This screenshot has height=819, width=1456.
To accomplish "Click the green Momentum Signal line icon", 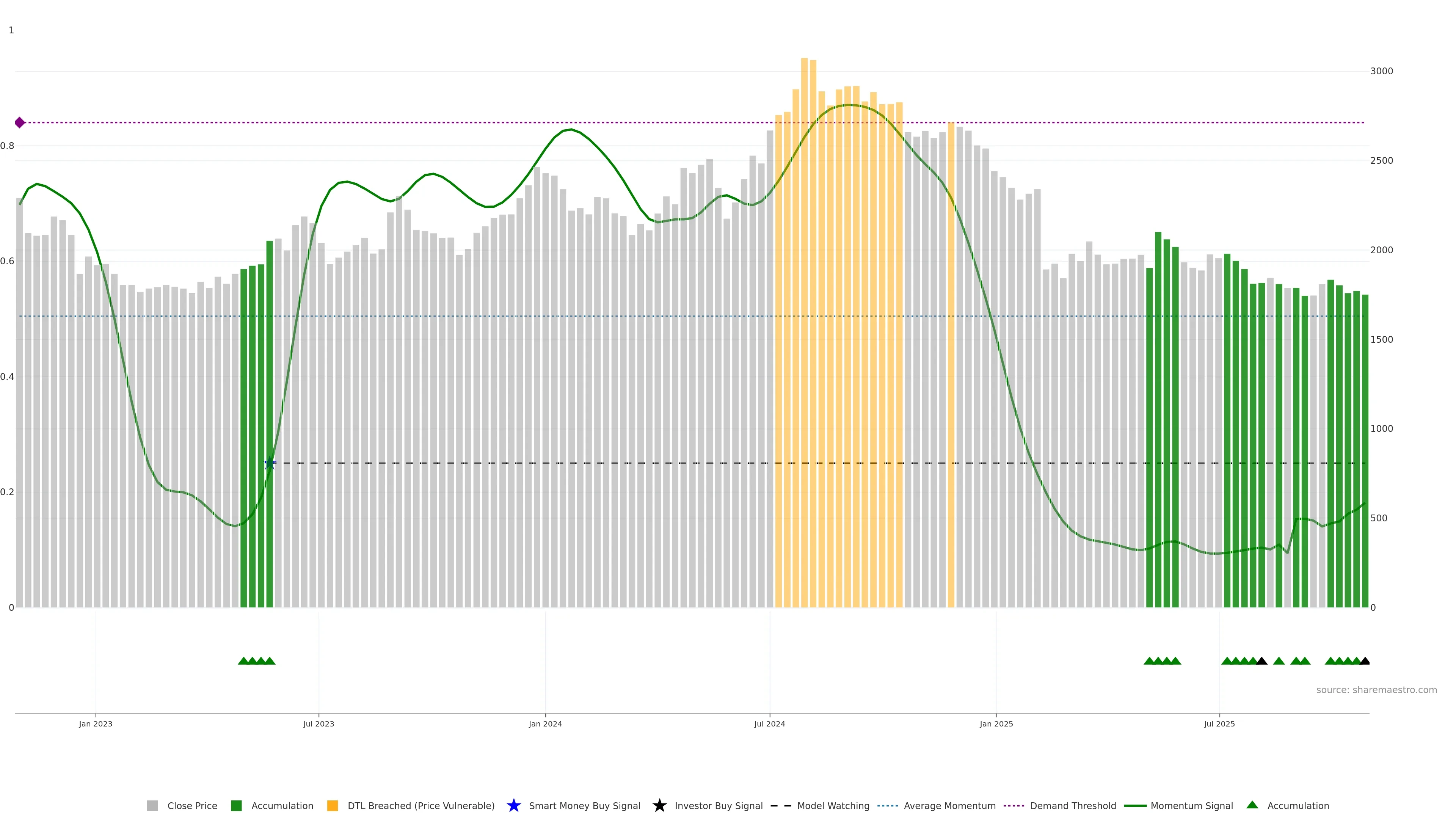I will (1135, 805).
